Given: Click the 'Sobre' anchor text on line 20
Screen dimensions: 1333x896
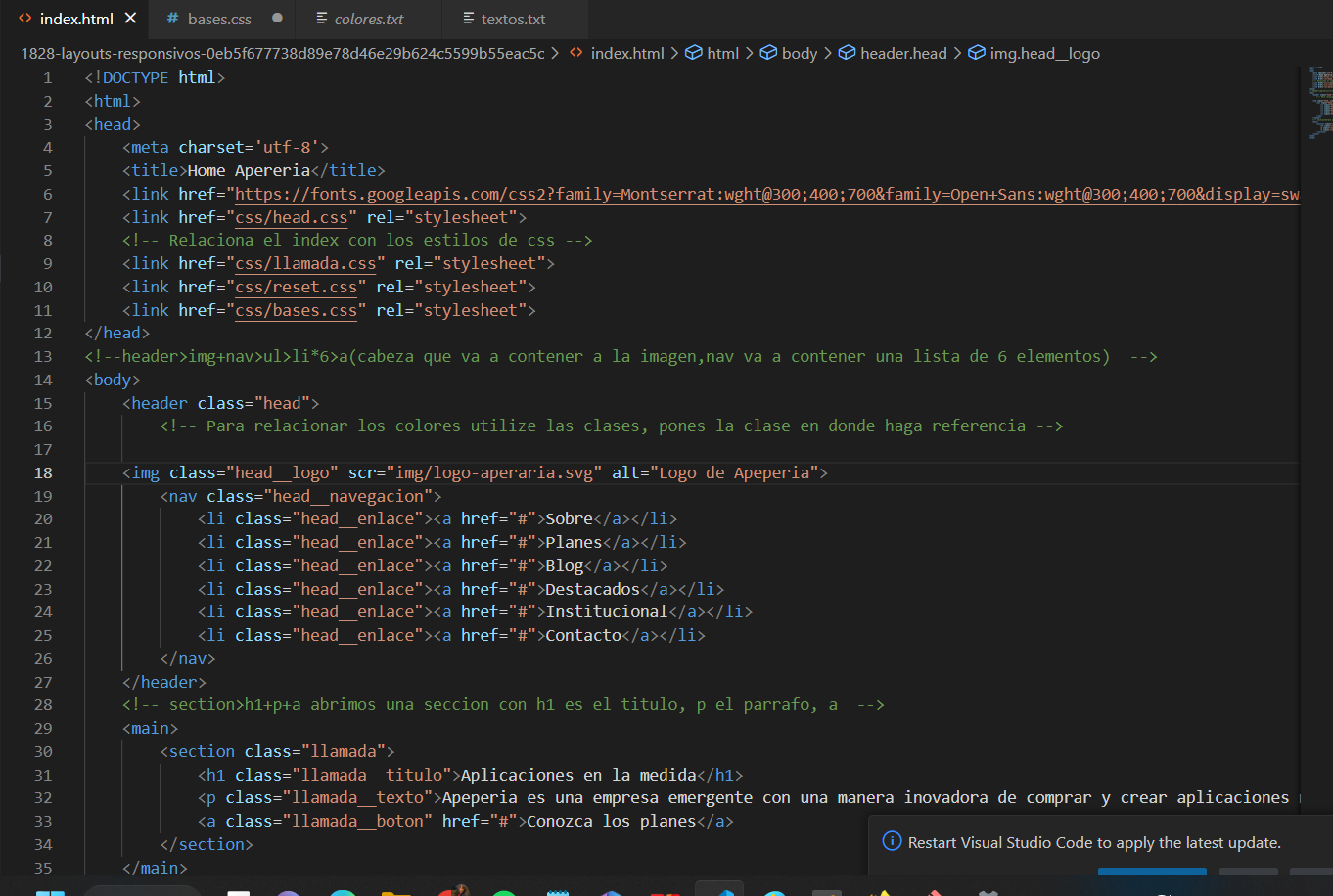Looking at the screenshot, I should [570, 518].
